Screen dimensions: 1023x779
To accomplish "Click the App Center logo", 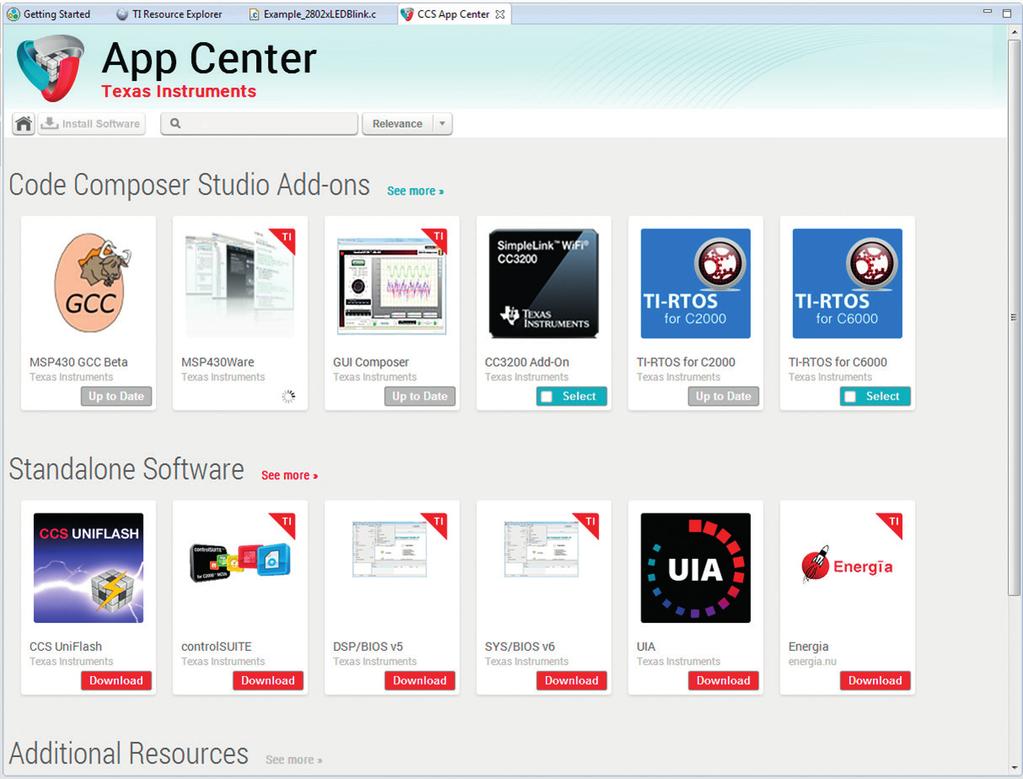I will click(x=50, y=68).
